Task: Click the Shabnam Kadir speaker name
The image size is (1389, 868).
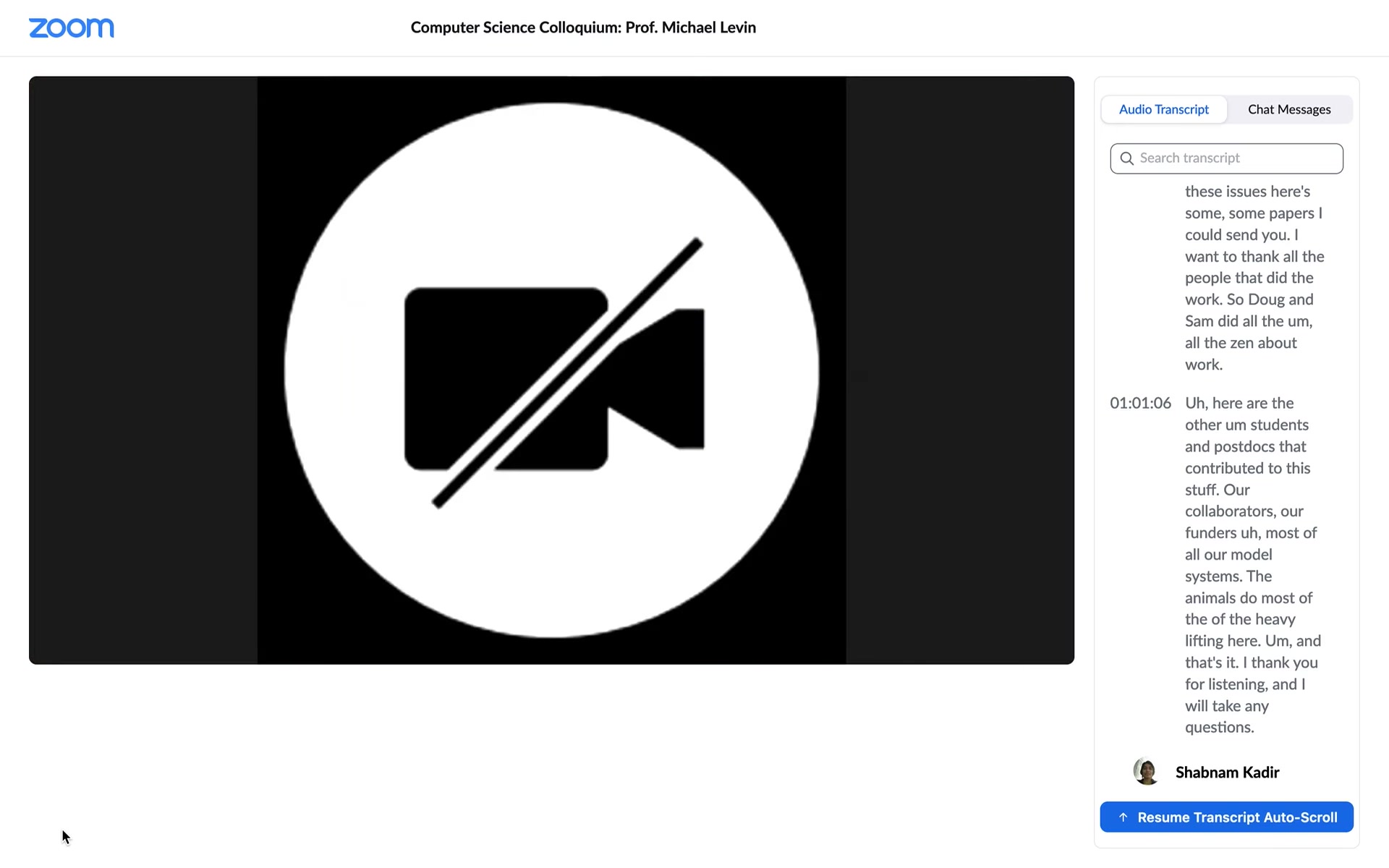Action: [1227, 773]
